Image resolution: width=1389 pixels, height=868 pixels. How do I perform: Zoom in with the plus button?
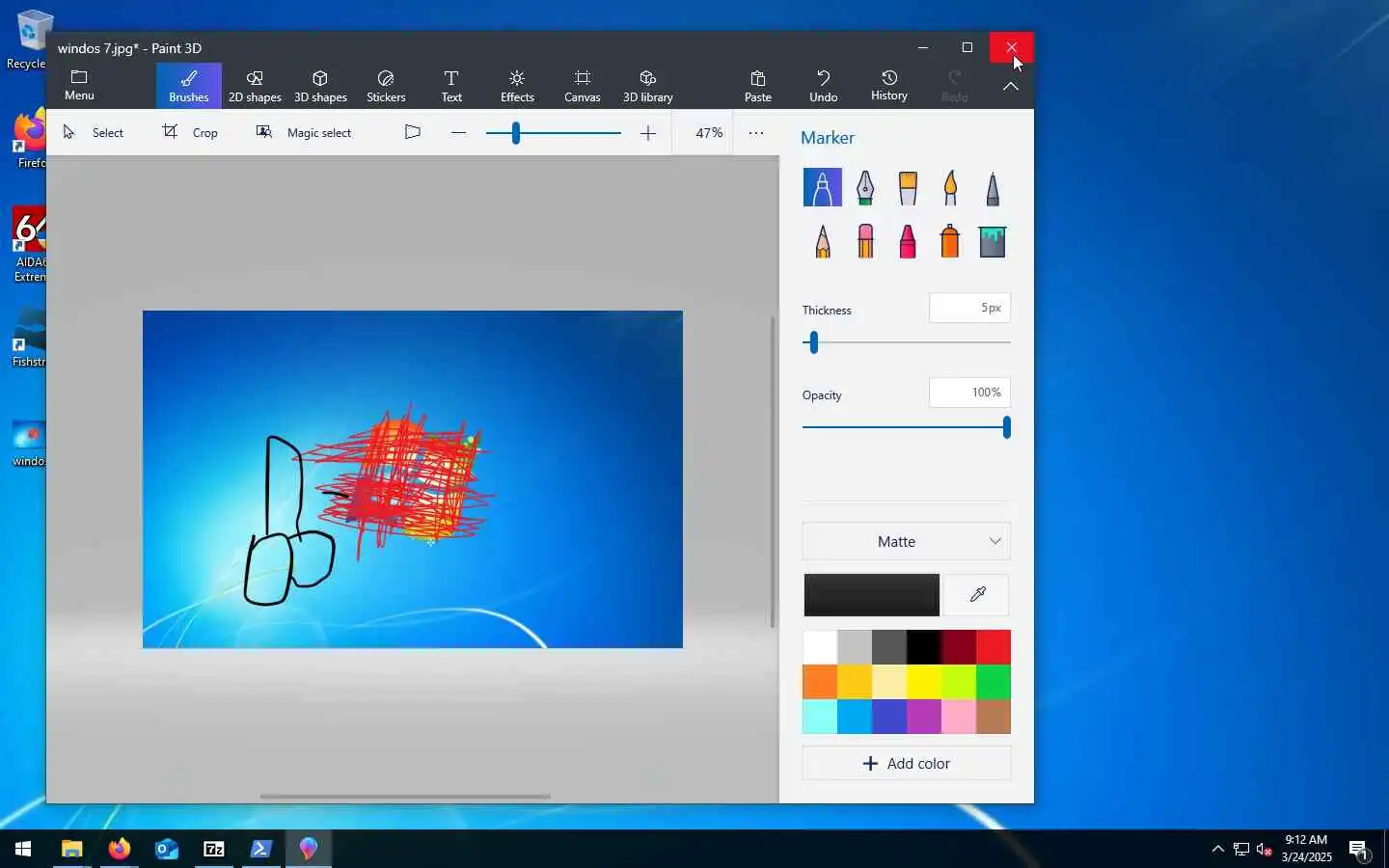pos(648,133)
